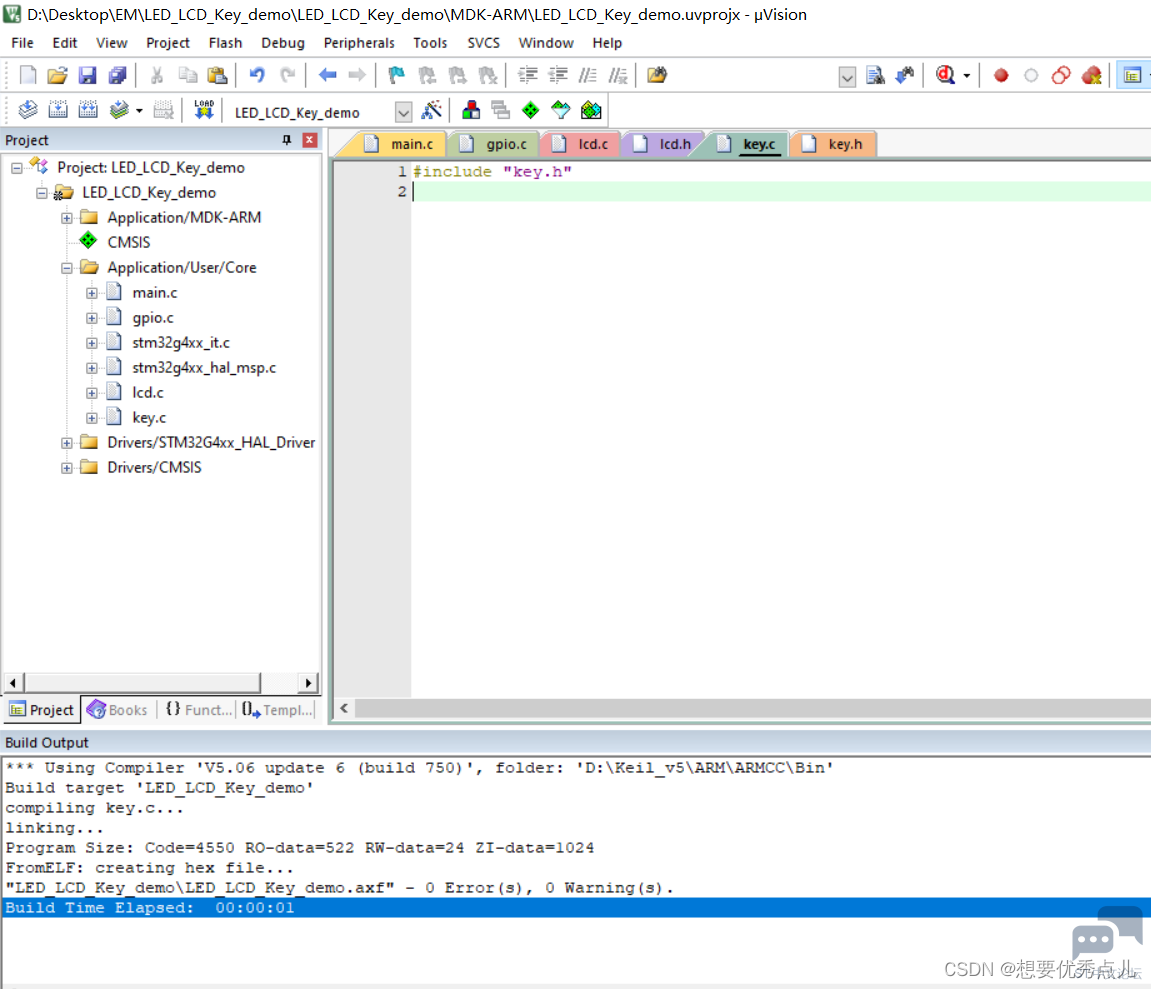Collapse the Application/User/Core group
Viewport: 1151px width, 989px height.
(67, 268)
